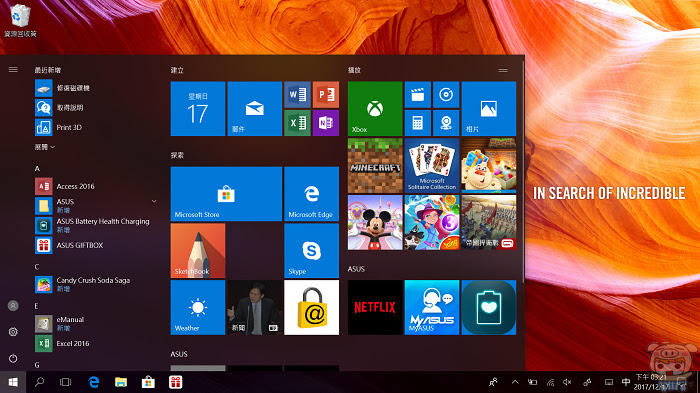
Task: Click the Windows Start button
Action: pyautogui.click(x=13, y=382)
